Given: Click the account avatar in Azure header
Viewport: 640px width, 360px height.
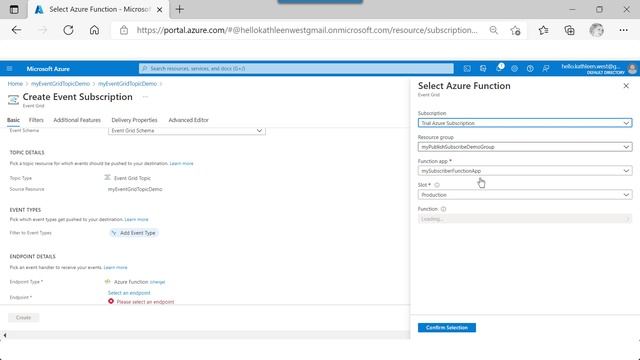Looking at the screenshot, I should [x=632, y=69].
